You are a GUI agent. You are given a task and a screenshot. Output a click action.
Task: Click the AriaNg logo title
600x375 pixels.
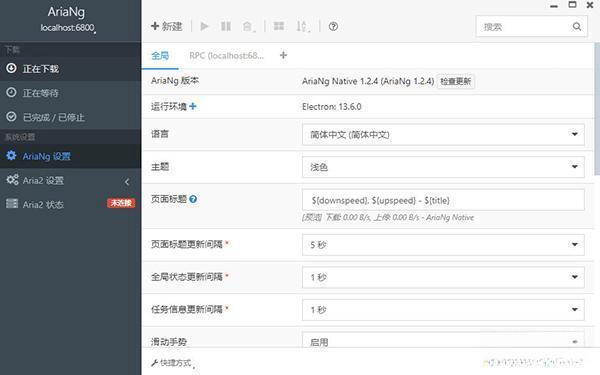coord(66,12)
